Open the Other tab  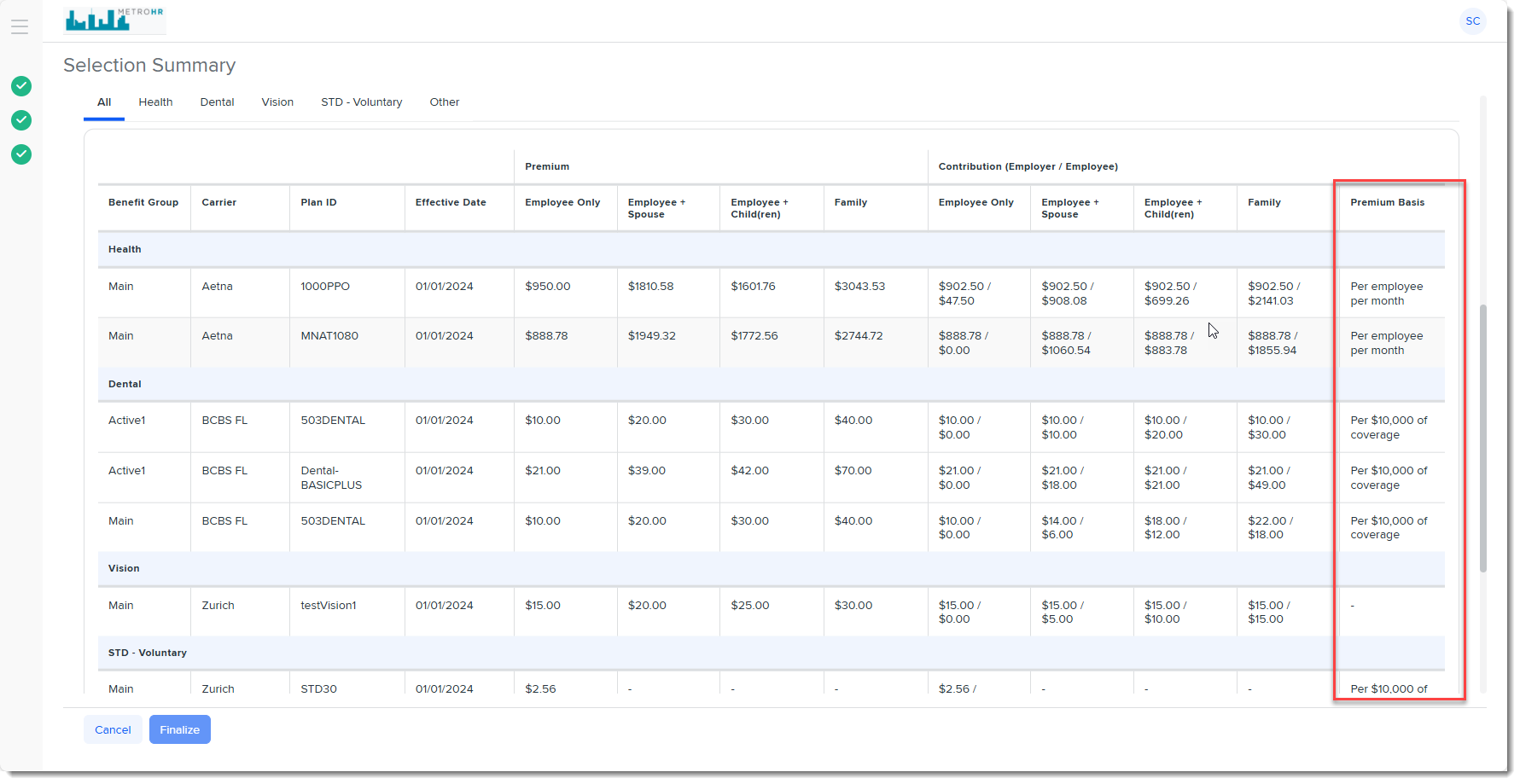(444, 102)
